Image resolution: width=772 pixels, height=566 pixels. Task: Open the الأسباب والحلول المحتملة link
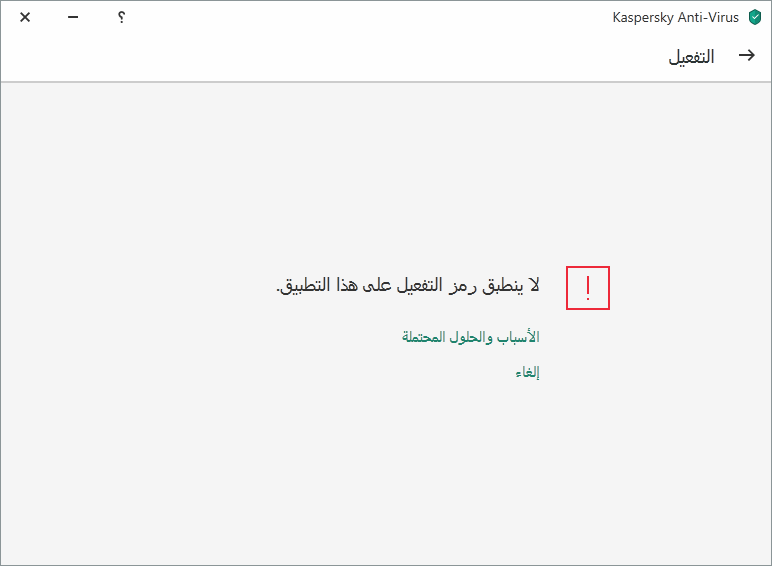[x=471, y=337]
